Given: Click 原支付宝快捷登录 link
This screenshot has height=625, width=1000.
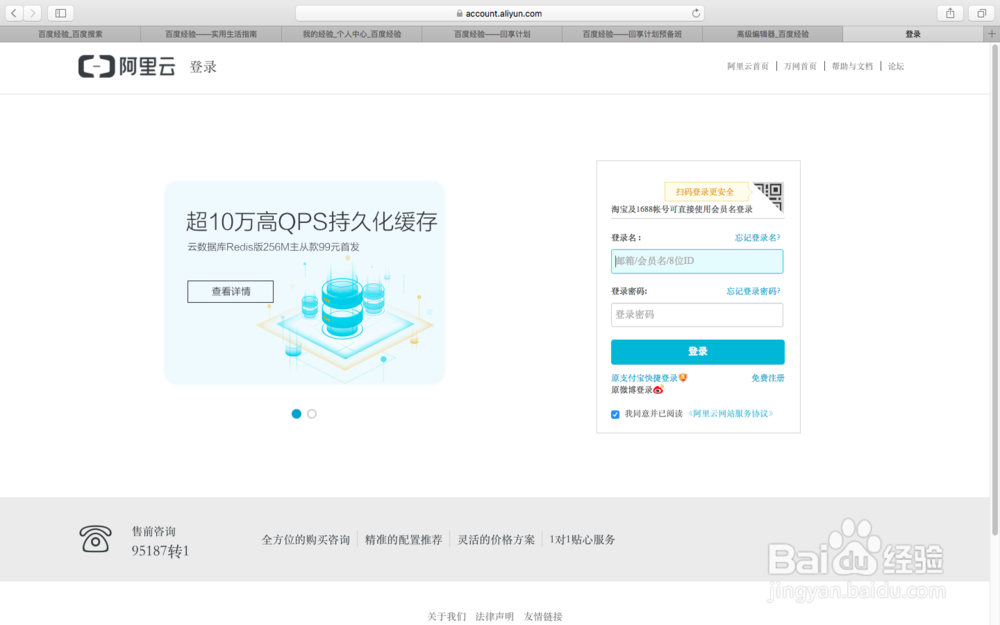Looking at the screenshot, I should pyautogui.click(x=644, y=378).
